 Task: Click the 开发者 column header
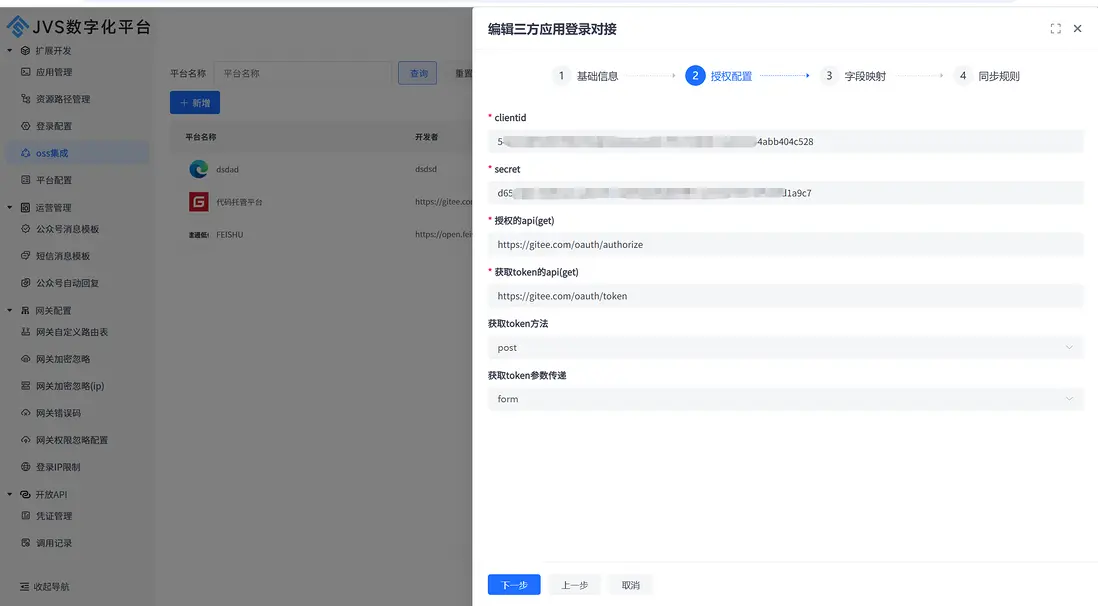[x=426, y=137]
